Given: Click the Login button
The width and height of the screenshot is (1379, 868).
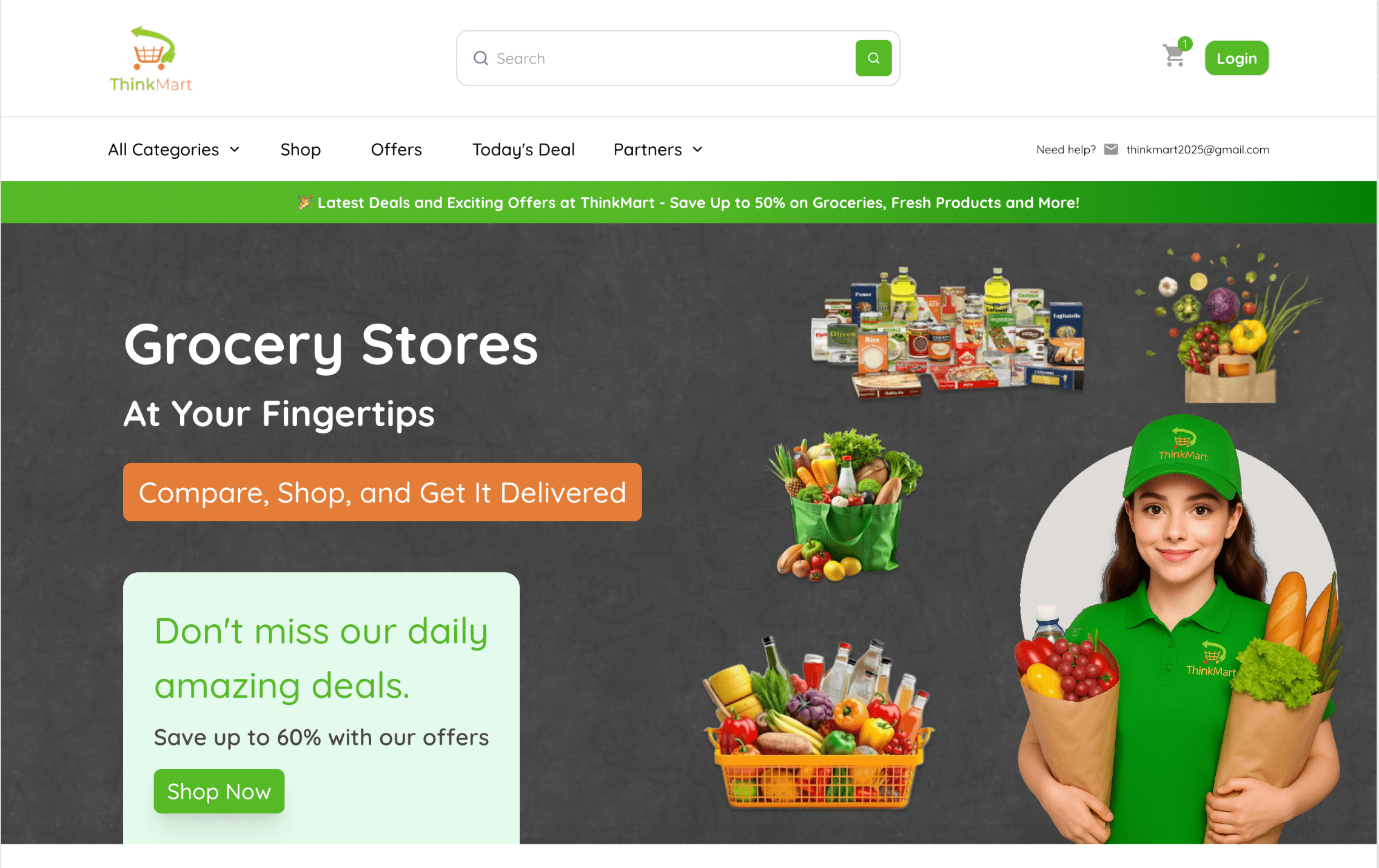Looking at the screenshot, I should 1236,58.
